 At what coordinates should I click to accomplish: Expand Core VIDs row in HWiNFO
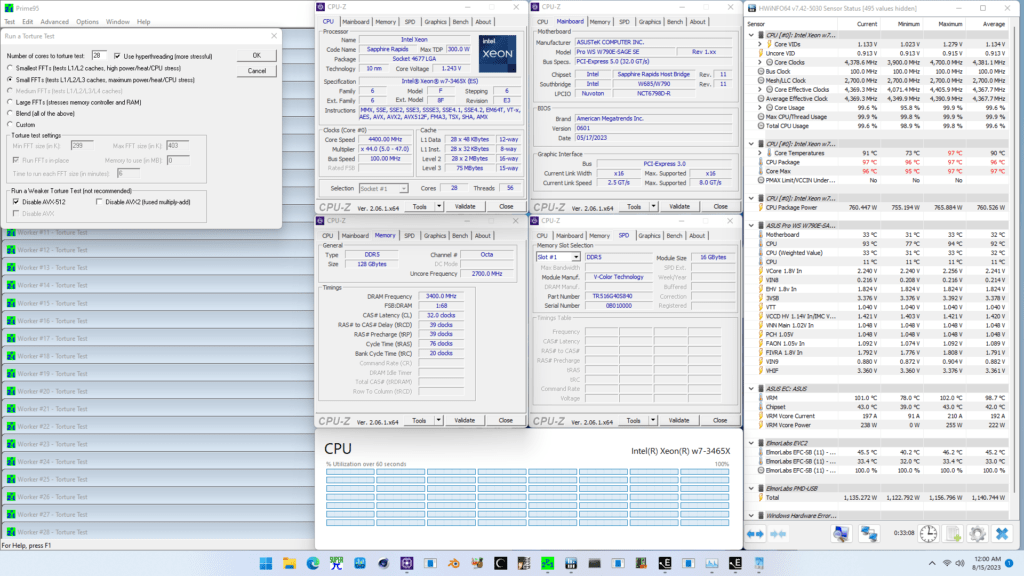pos(760,44)
